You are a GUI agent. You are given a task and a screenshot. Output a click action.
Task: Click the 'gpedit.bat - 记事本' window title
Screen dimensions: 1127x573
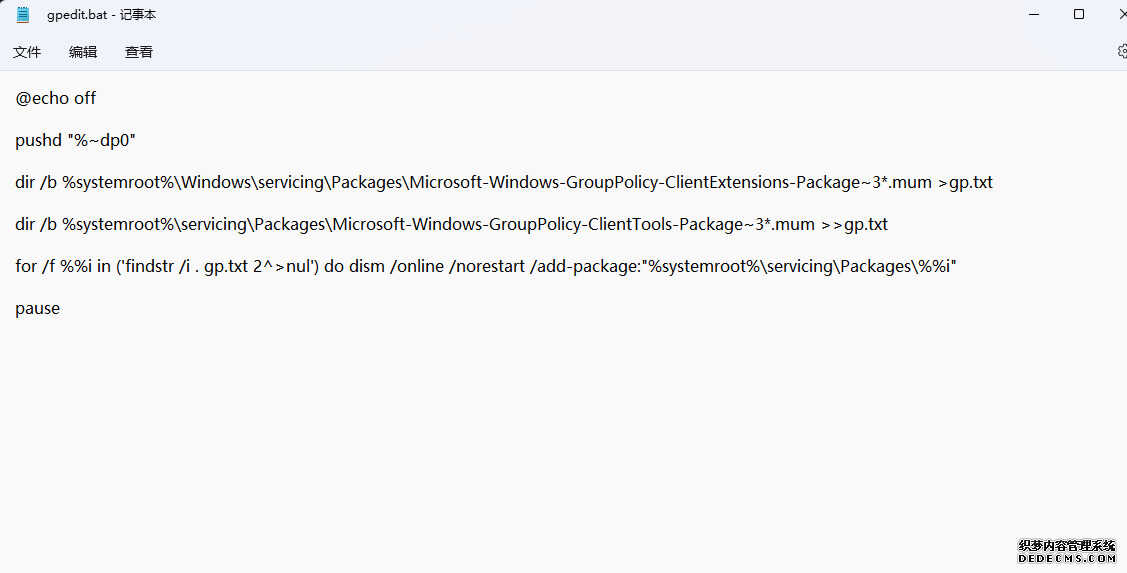(101, 15)
